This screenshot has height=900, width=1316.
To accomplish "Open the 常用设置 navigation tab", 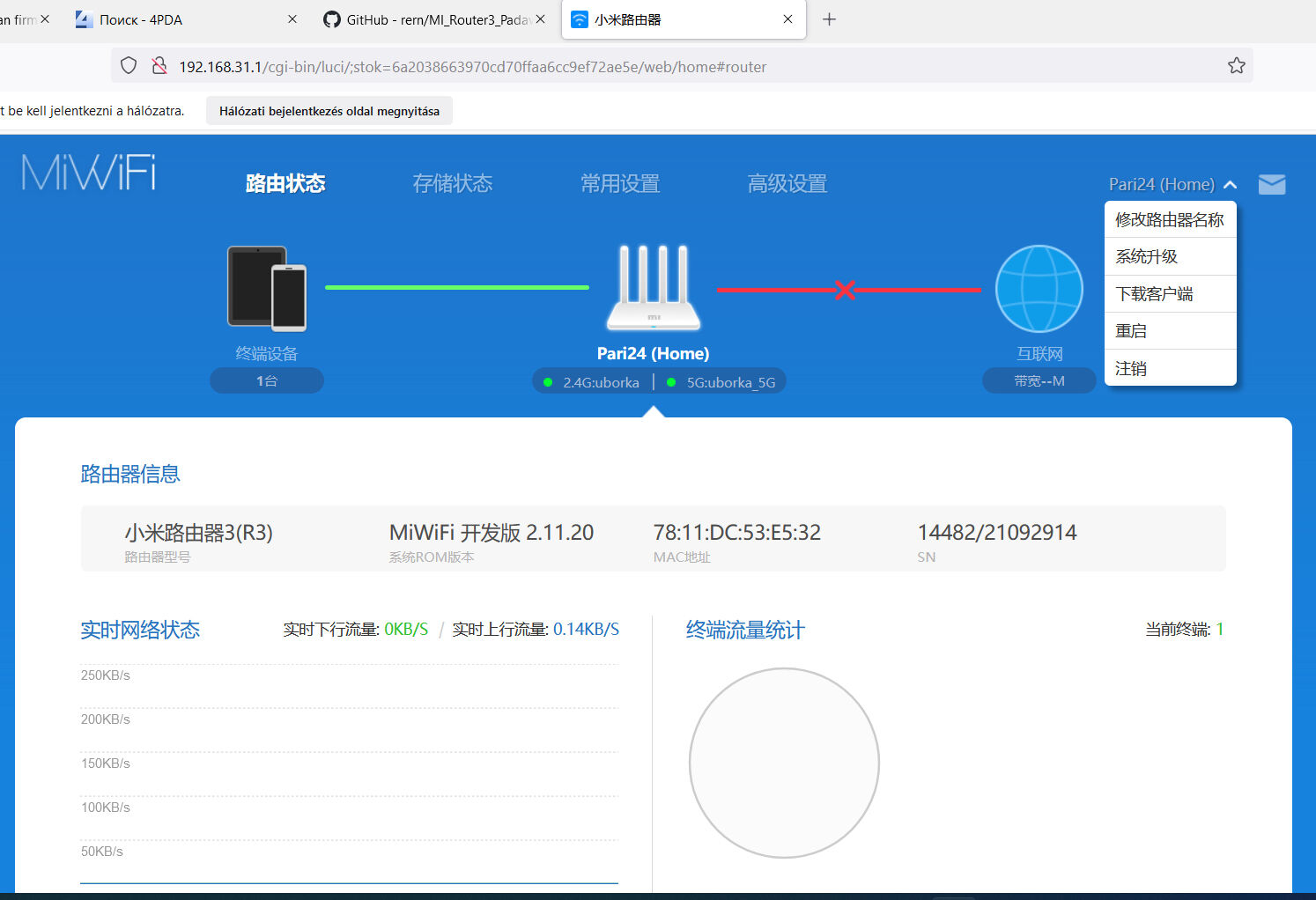I will pos(620,183).
